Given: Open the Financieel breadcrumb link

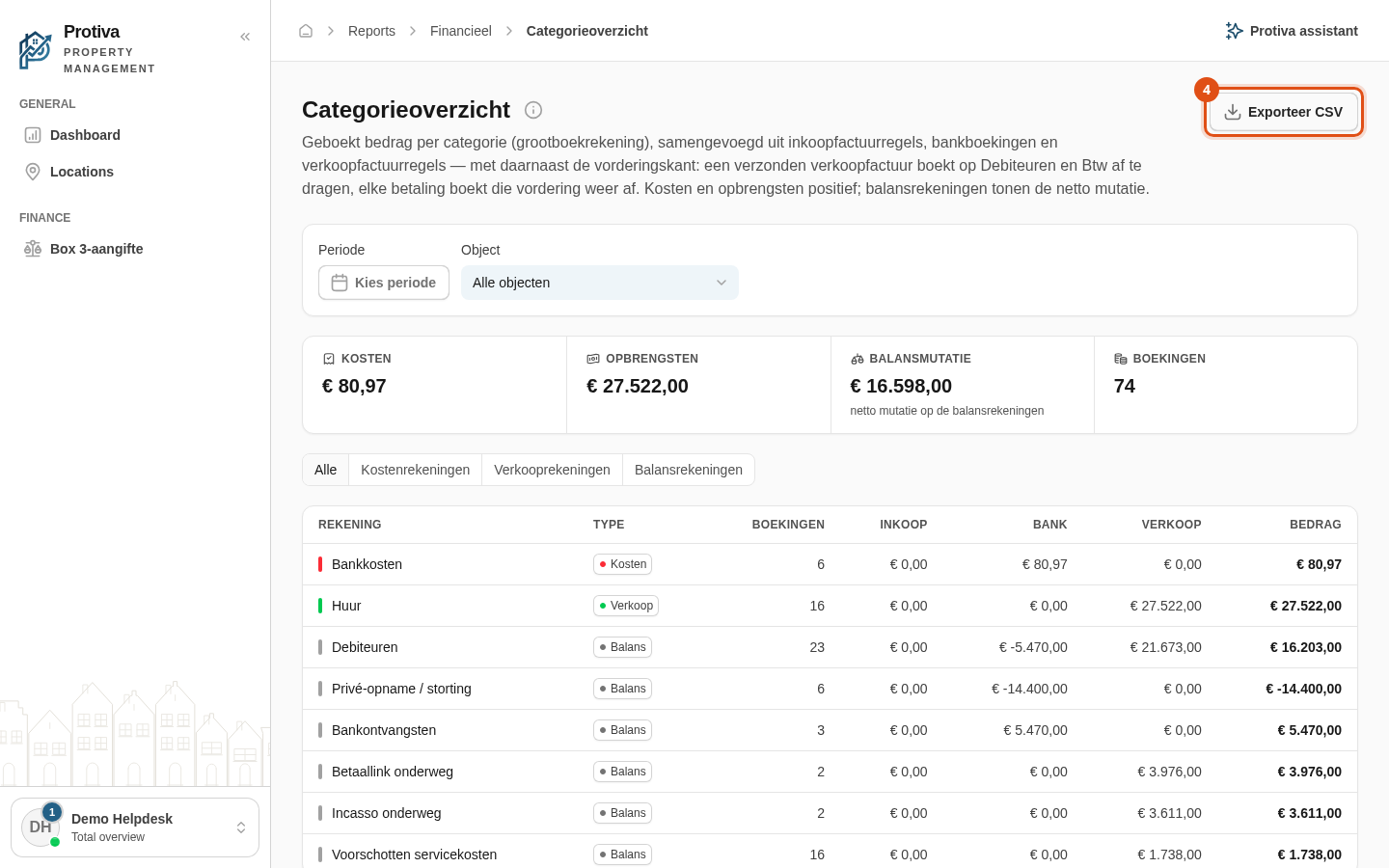Looking at the screenshot, I should tap(461, 31).
